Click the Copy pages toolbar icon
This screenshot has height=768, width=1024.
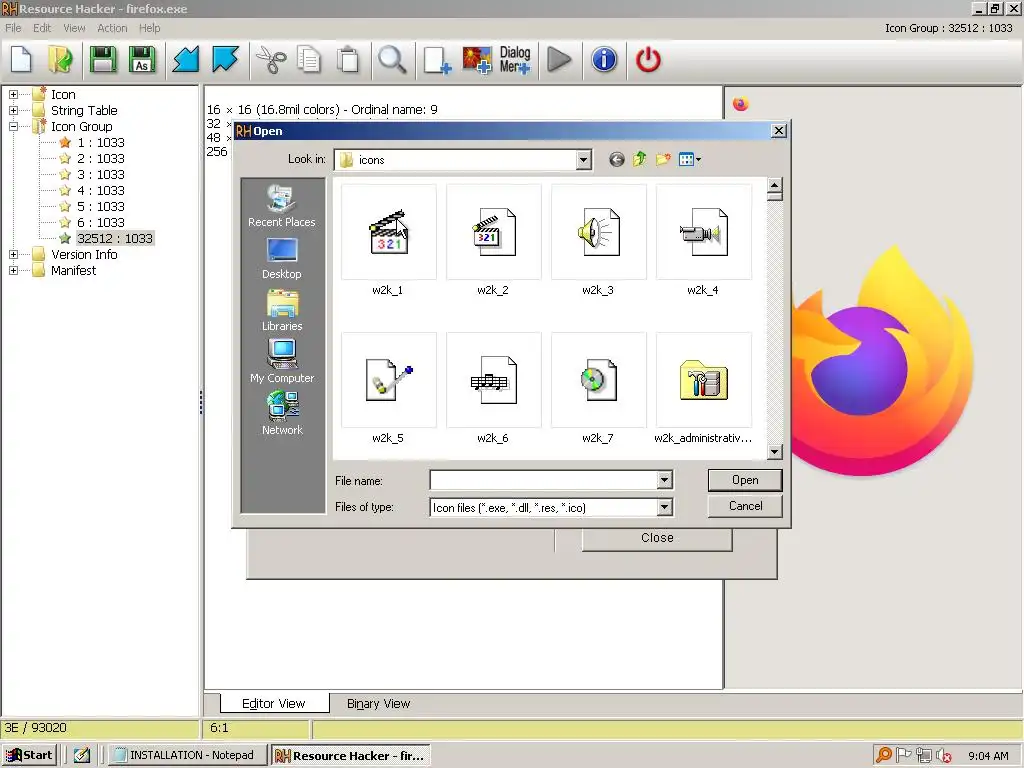(309, 59)
